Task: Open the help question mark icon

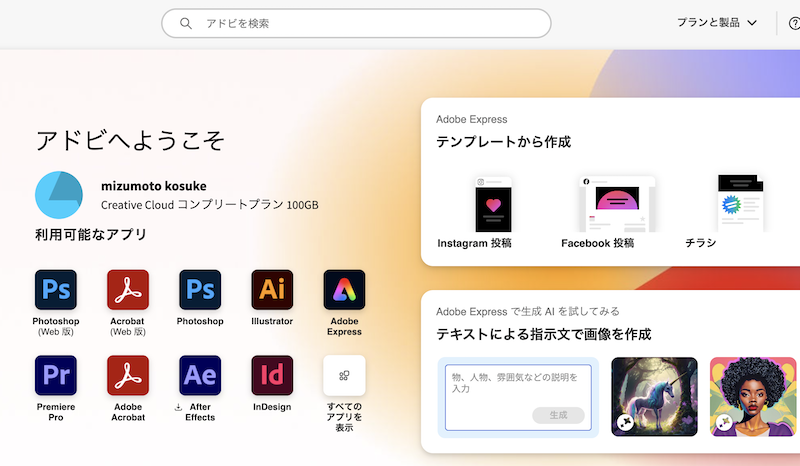Action: (x=794, y=23)
